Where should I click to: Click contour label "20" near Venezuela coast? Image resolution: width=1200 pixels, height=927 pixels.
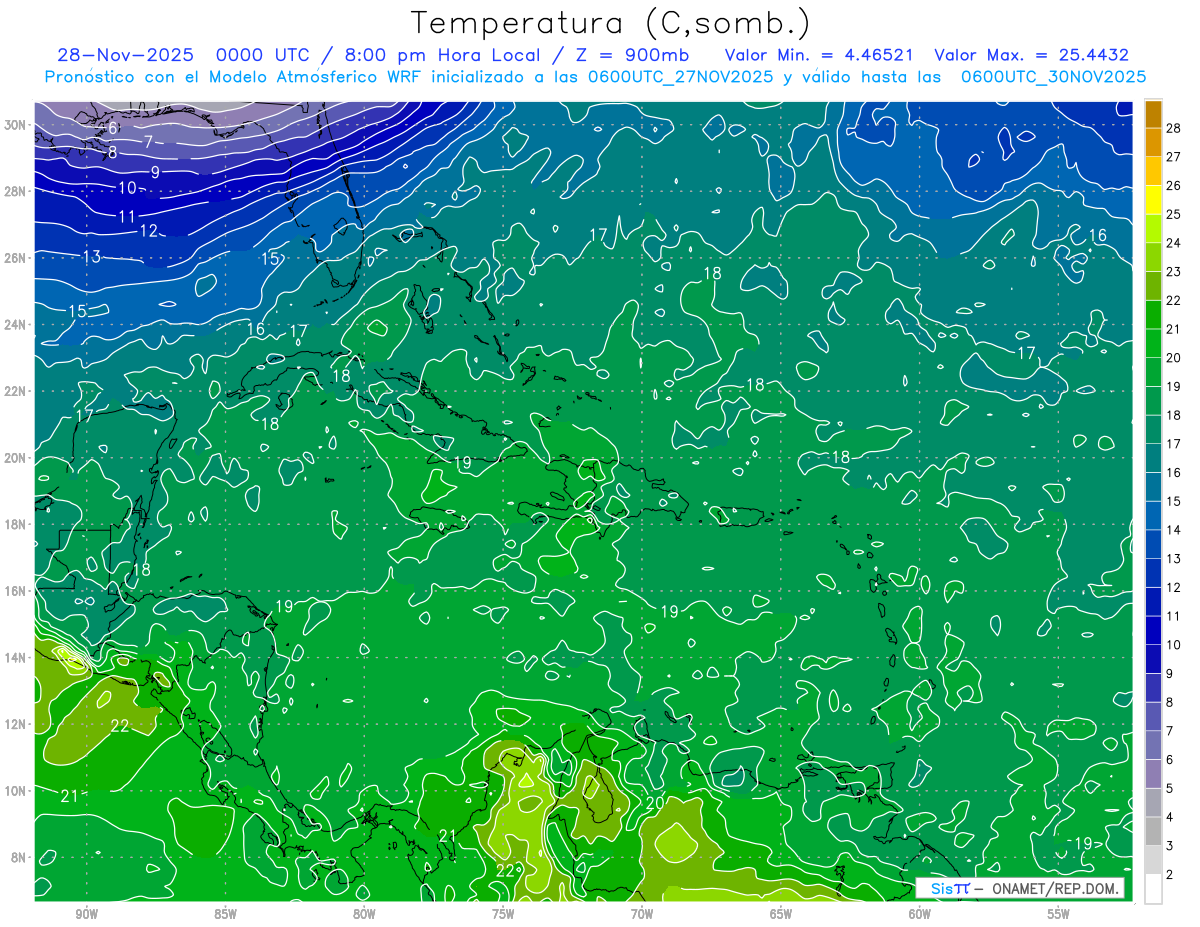coord(656,803)
